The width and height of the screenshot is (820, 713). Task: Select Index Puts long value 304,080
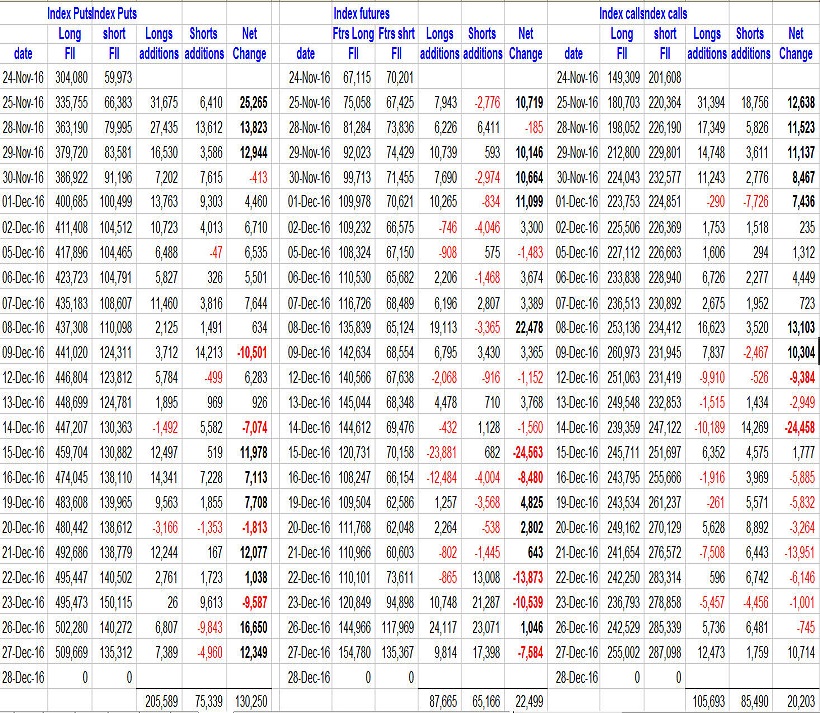pyautogui.click(x=71, y=78)
